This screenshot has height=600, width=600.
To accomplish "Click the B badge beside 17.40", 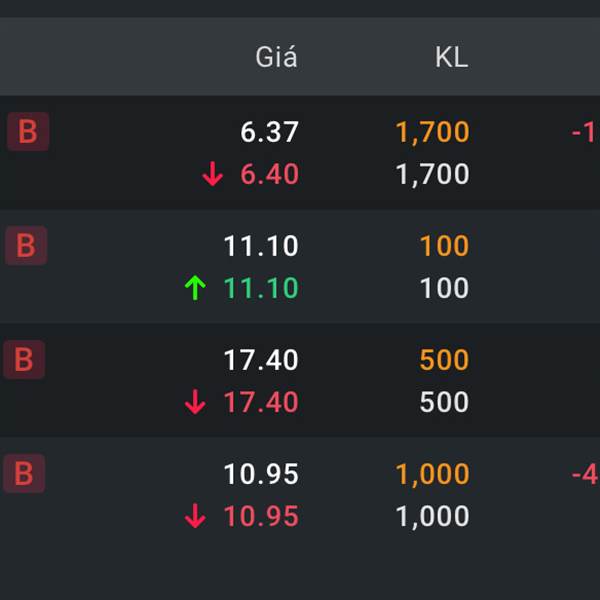I will [24, 359].
